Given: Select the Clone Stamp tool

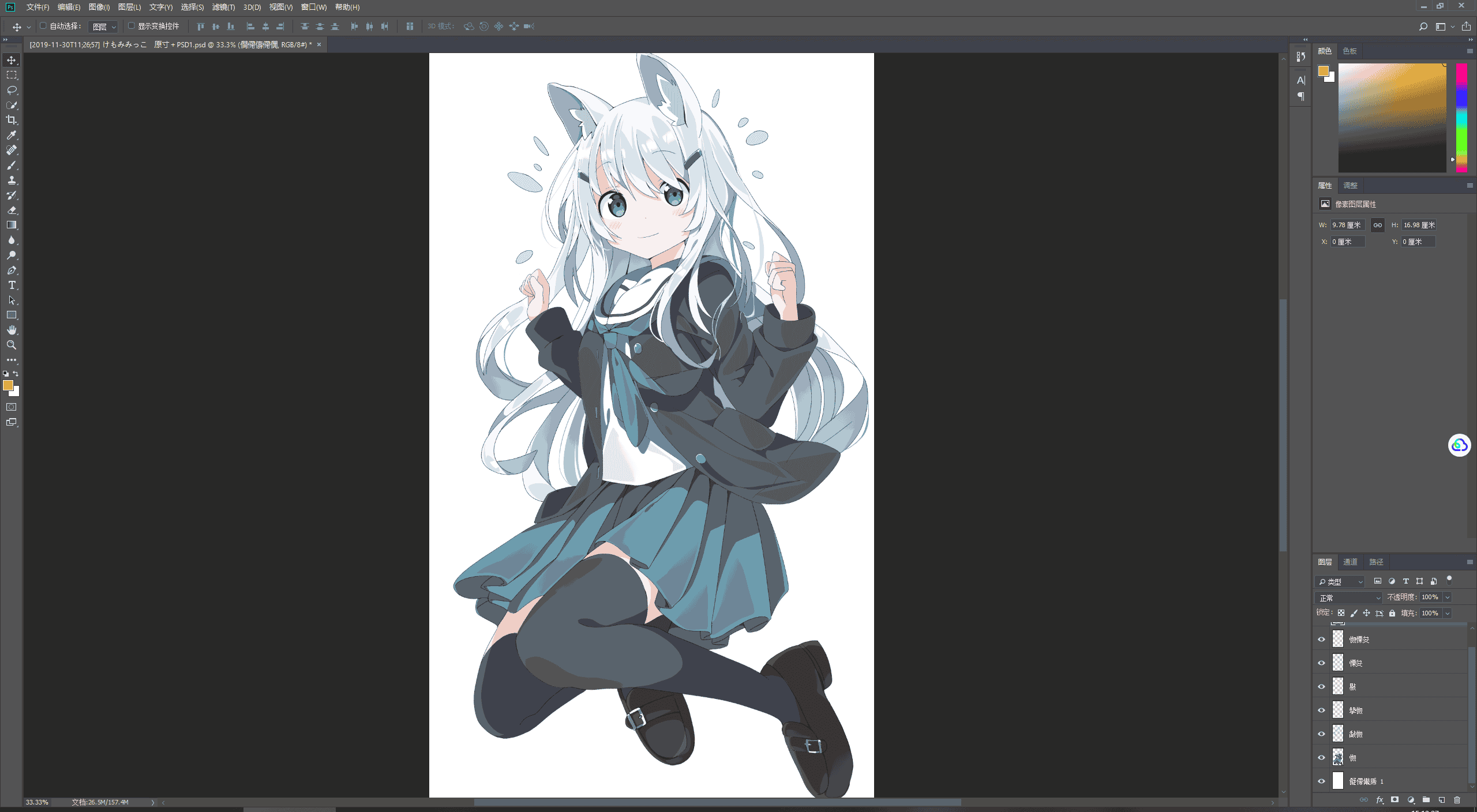Looking at the screenshot, I should (12, 180).
